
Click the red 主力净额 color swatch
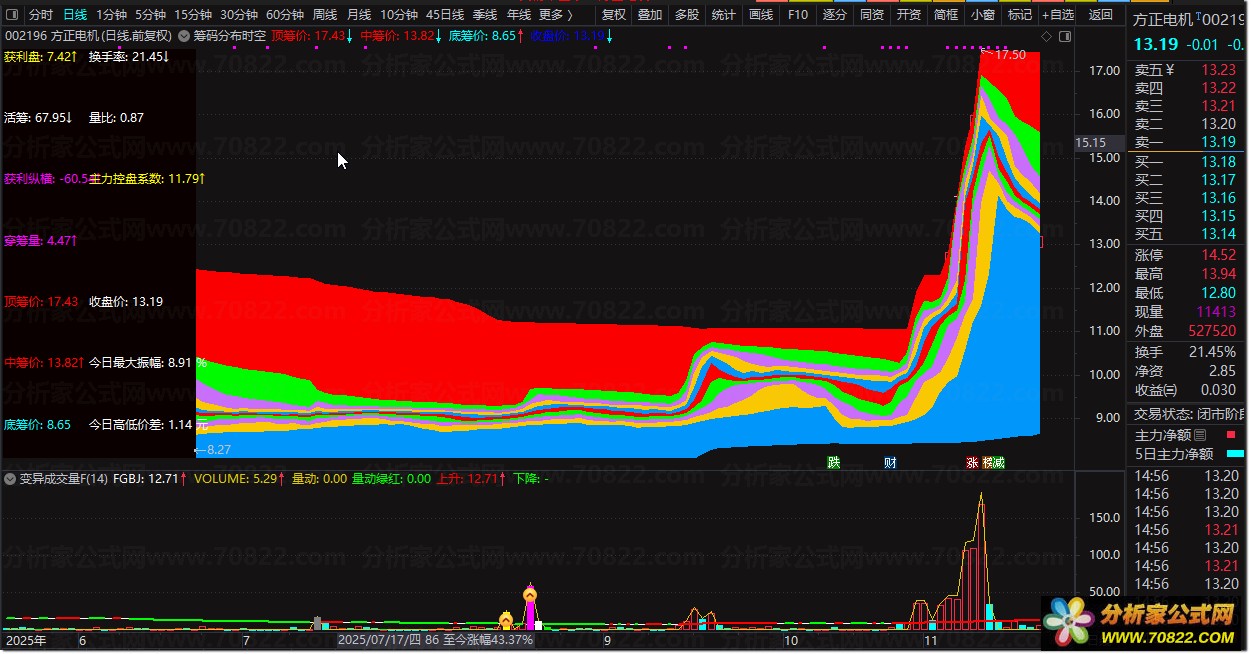pos(1230,435)
